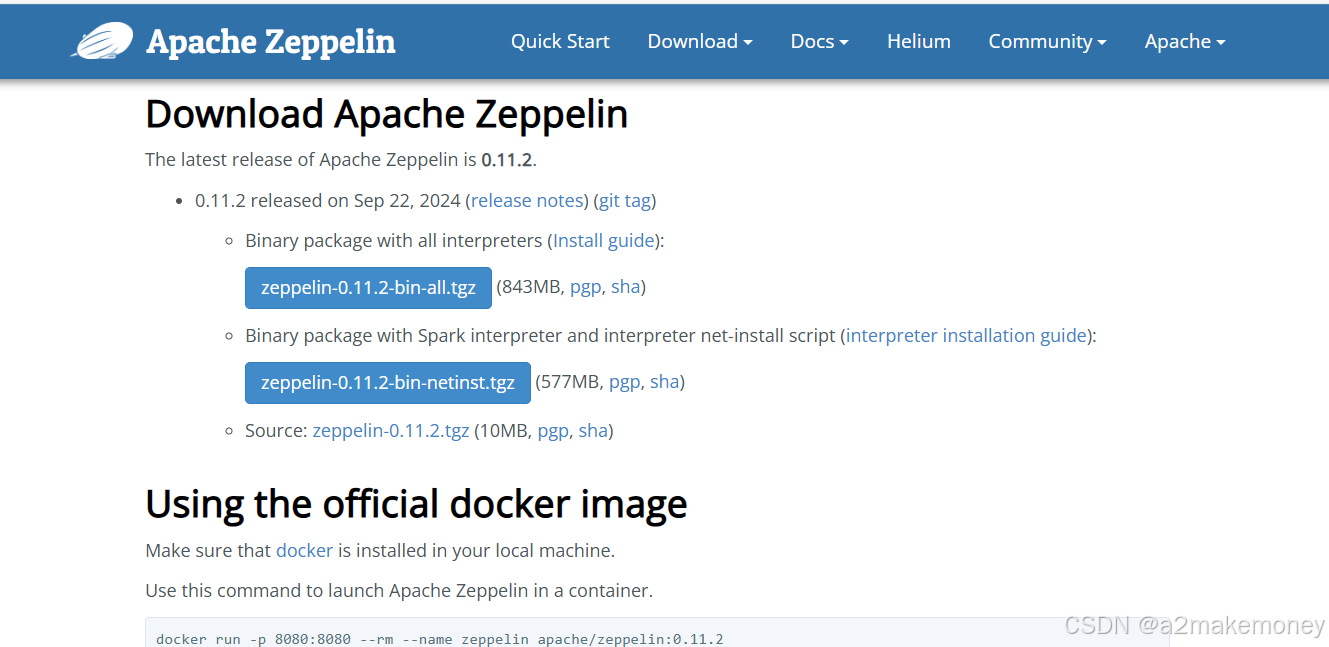The width and height of the screenshot is (1329, 647).
Task: Click the Apache Zeppelin logo icon
Action: 100,41
